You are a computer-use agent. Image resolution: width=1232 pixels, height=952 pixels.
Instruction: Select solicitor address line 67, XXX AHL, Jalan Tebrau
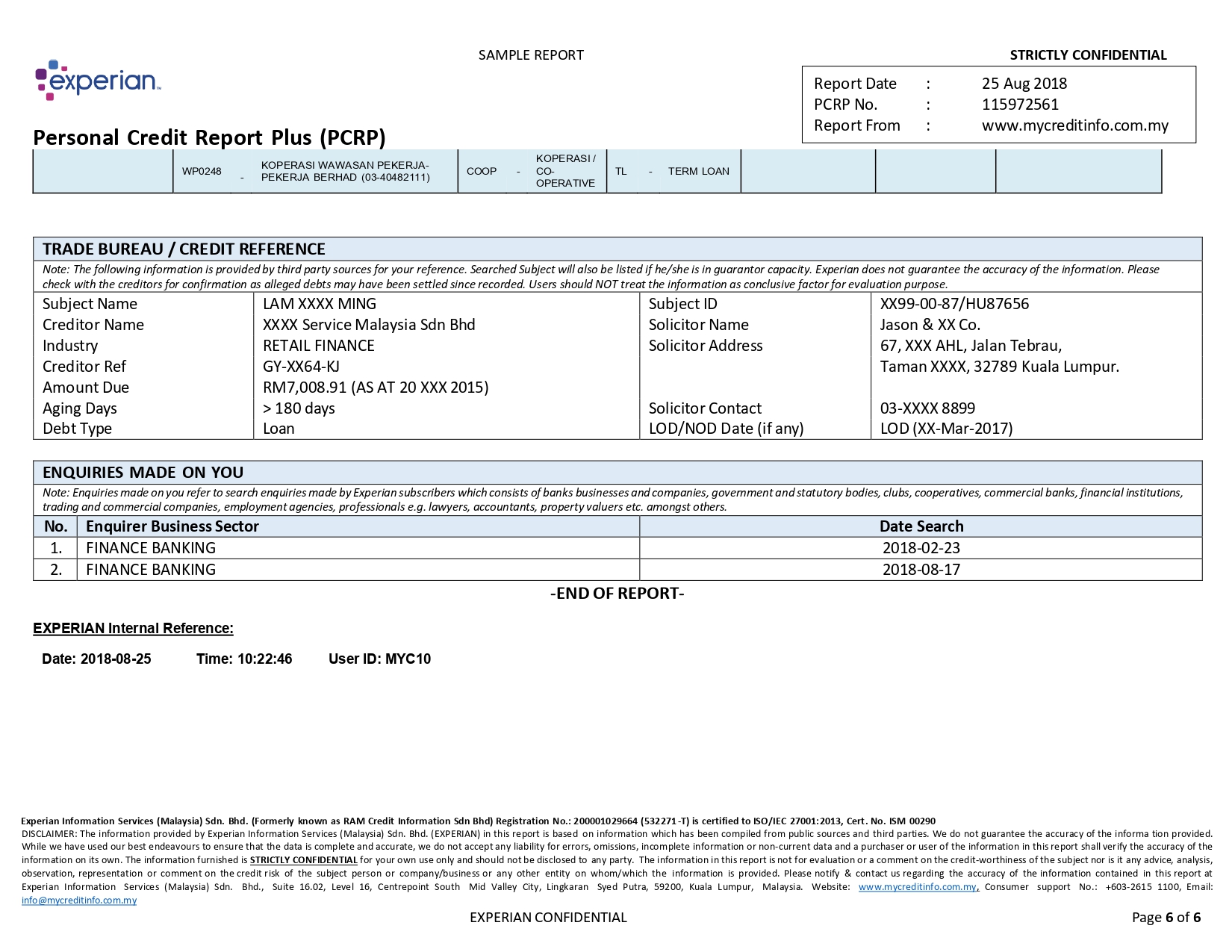(971, 346)
